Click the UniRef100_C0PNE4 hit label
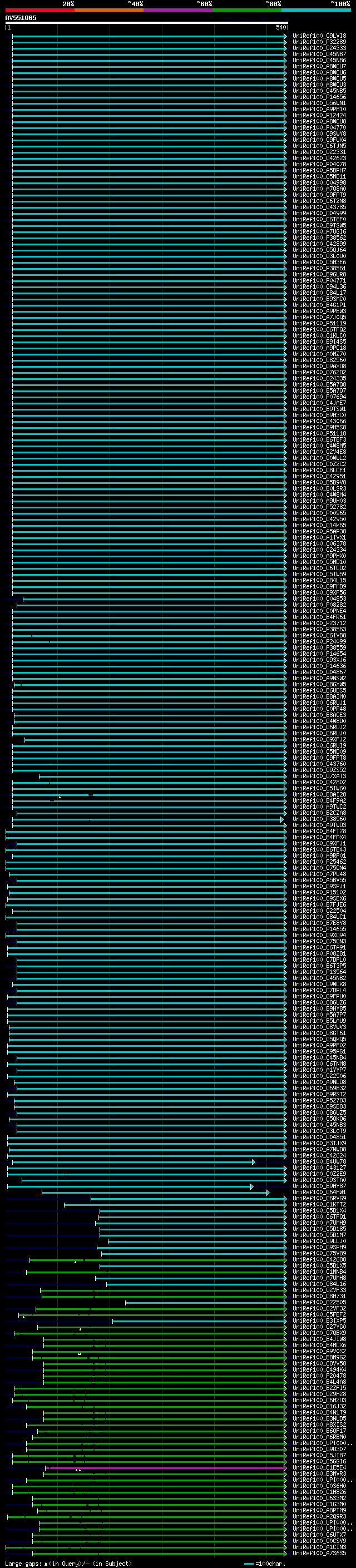This screenshot has width=356, height=1568. (x=319, y=611)
